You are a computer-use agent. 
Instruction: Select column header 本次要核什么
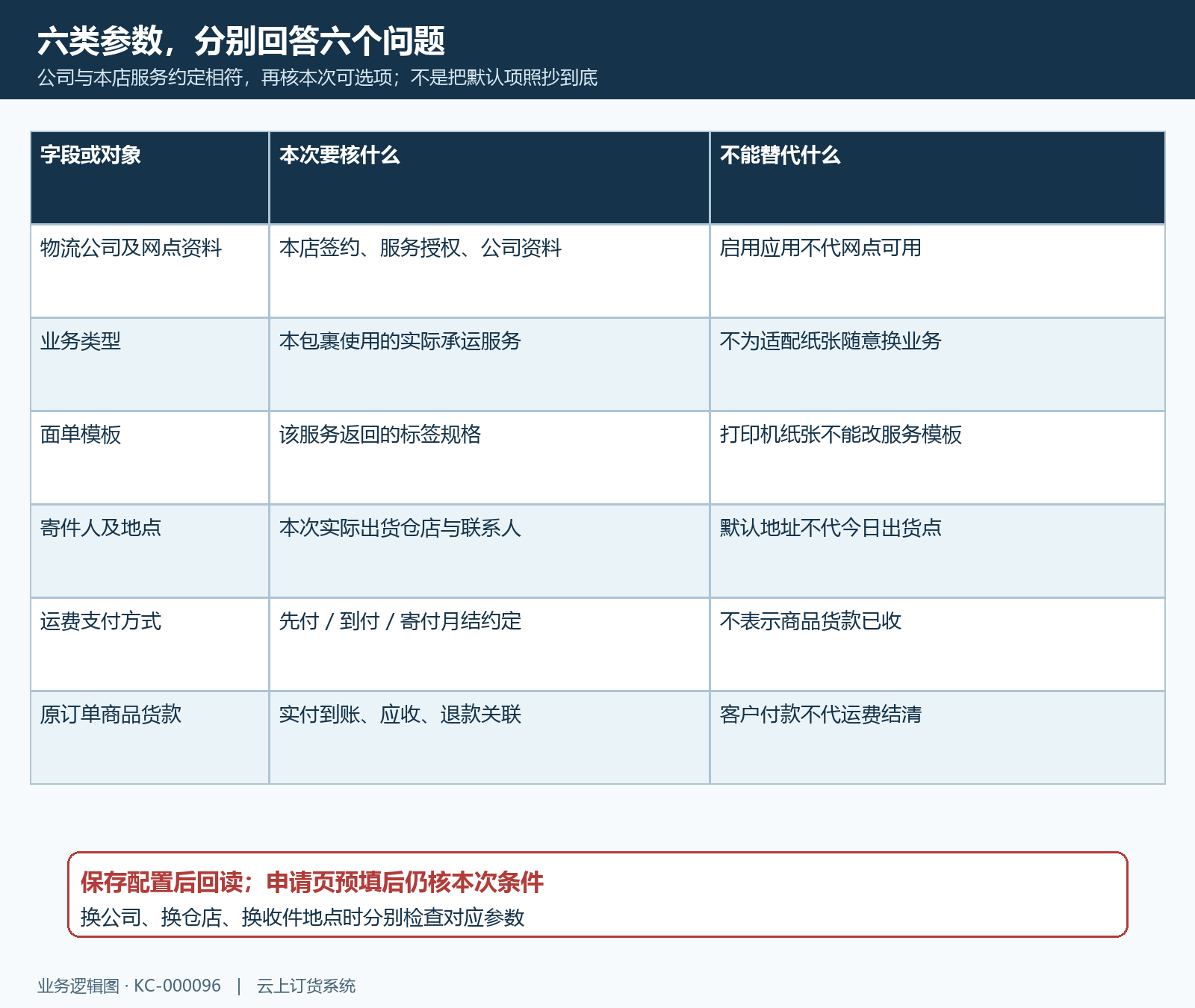489,178
